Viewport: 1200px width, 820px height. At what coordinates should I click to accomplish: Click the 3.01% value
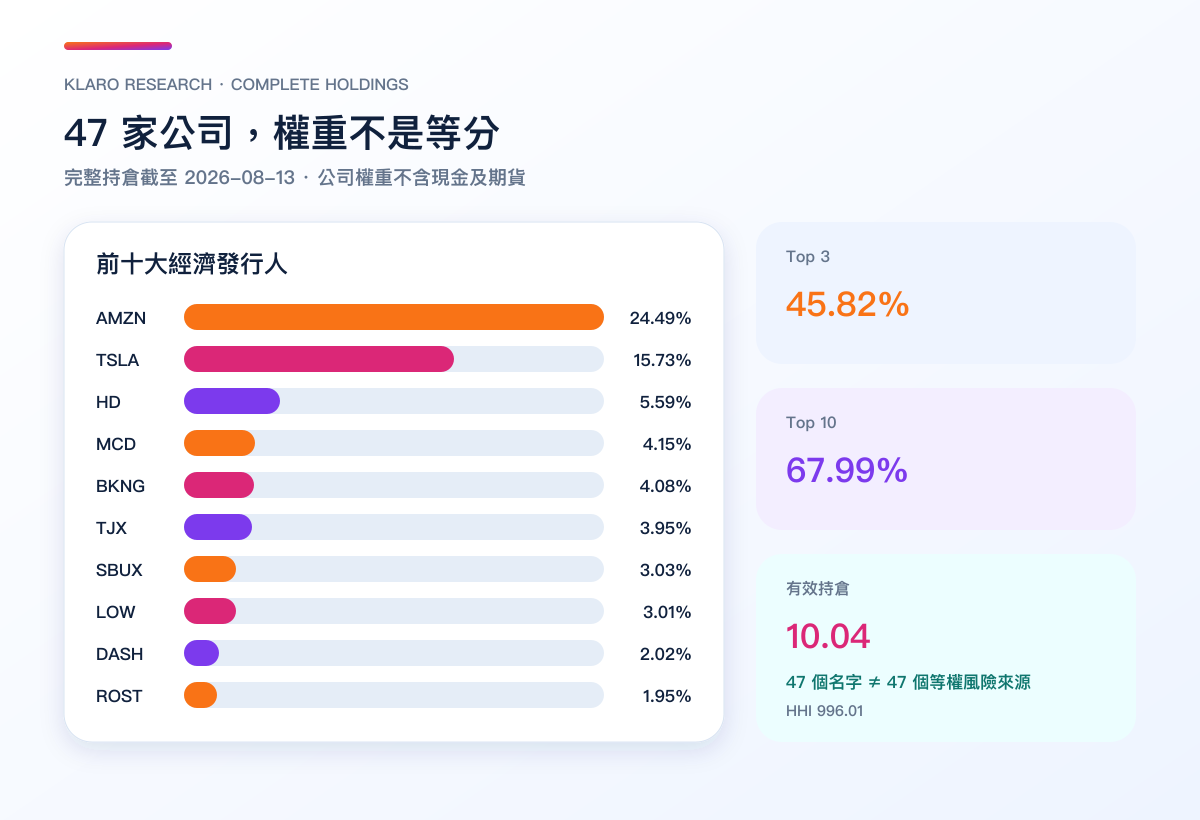[x=667, y=612]
